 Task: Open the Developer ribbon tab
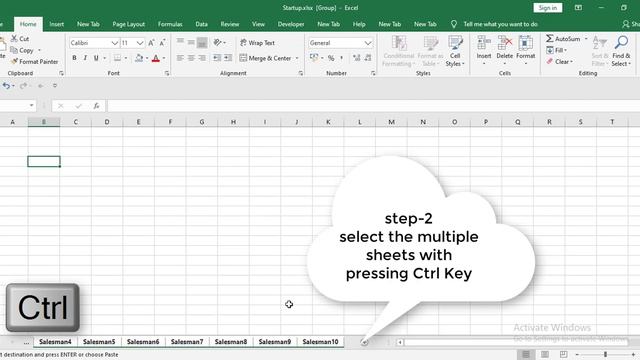click(x=291, y=24)
